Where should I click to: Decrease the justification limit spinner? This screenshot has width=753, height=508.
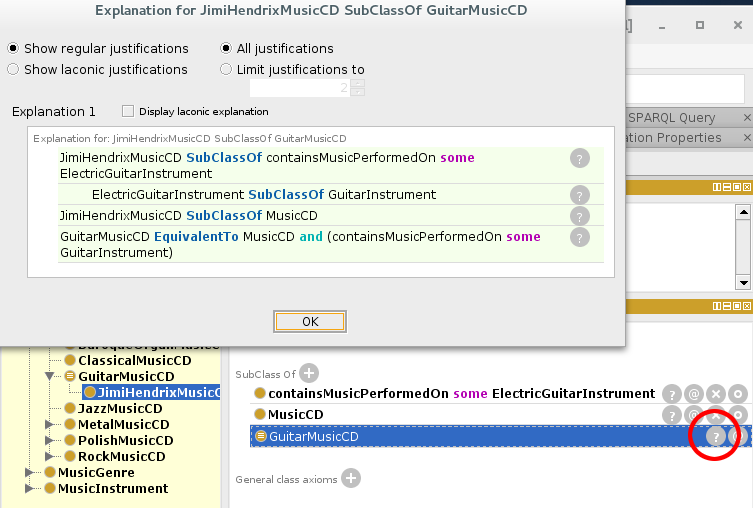tap(357, 92)
